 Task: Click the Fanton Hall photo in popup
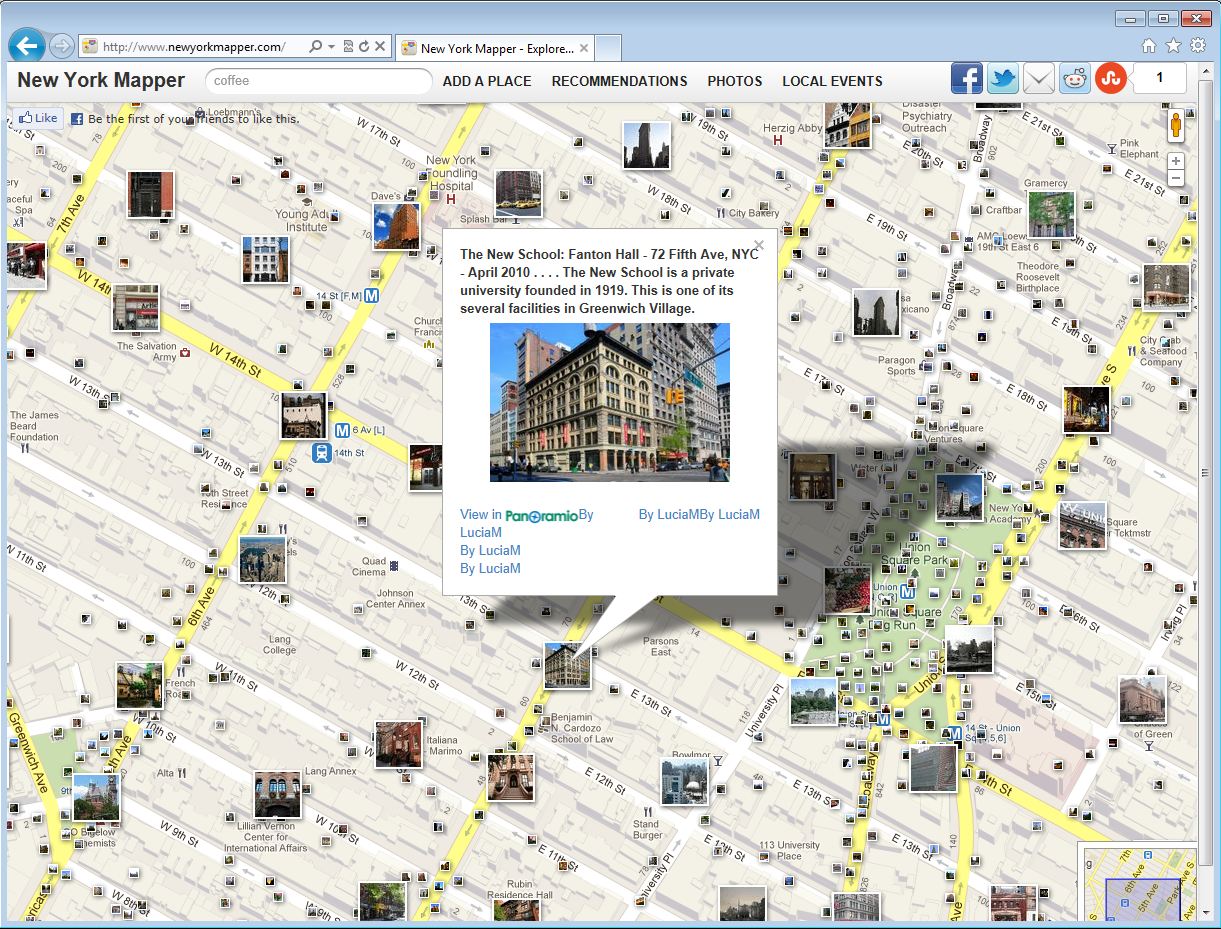(610, 402)
